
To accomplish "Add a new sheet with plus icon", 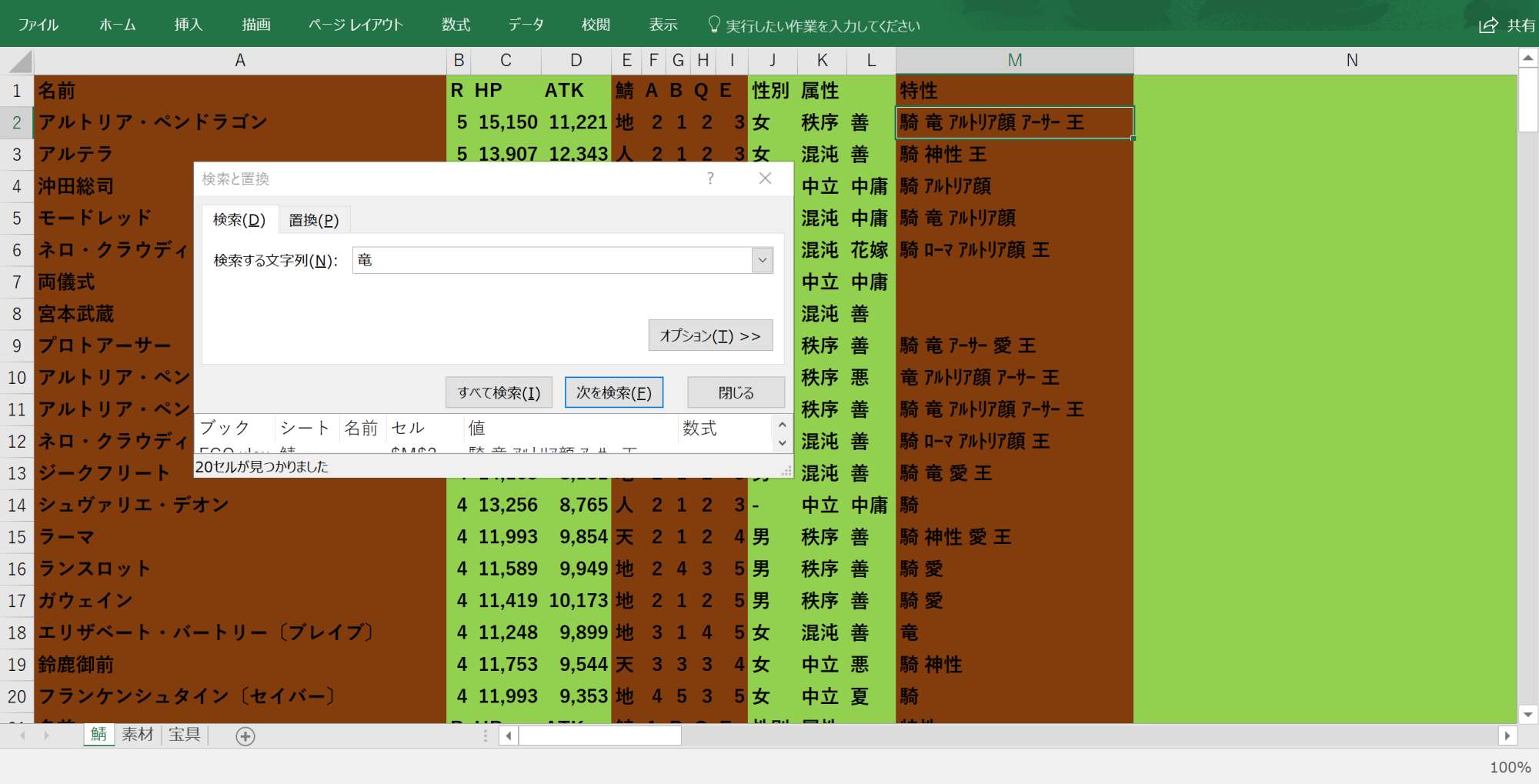I will pos(245,736).
